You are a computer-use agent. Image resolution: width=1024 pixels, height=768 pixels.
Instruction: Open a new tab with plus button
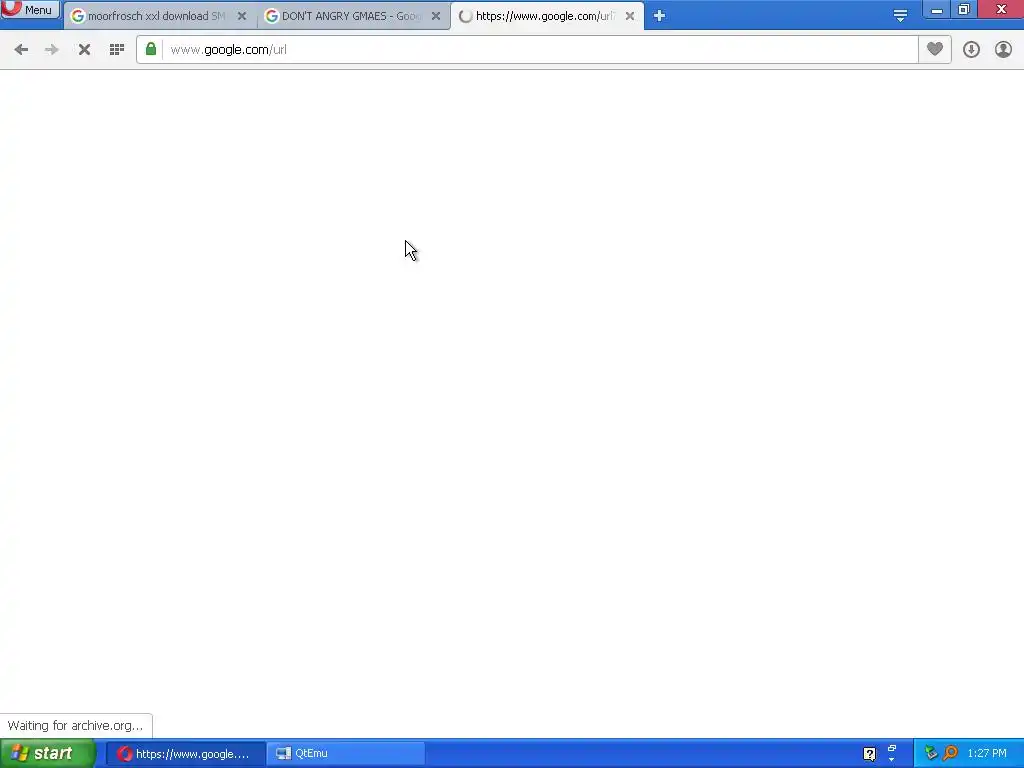tap(659, 16)
